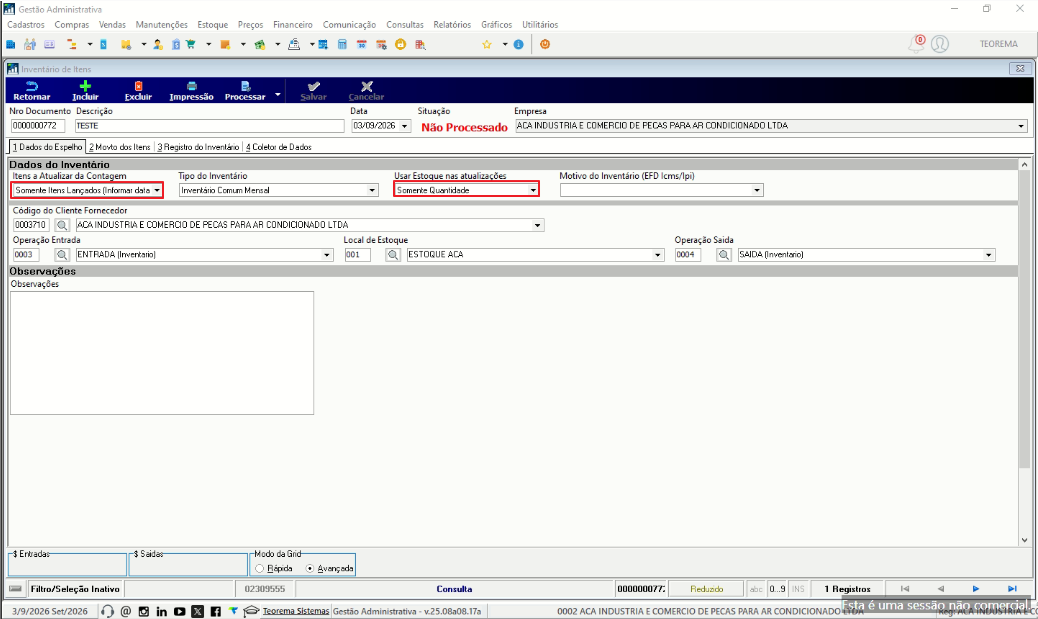Click the shopping cart toolbar icon
Image resolution: width=1038 pixels, height=619 pixels.
click(x=191, y=44)
